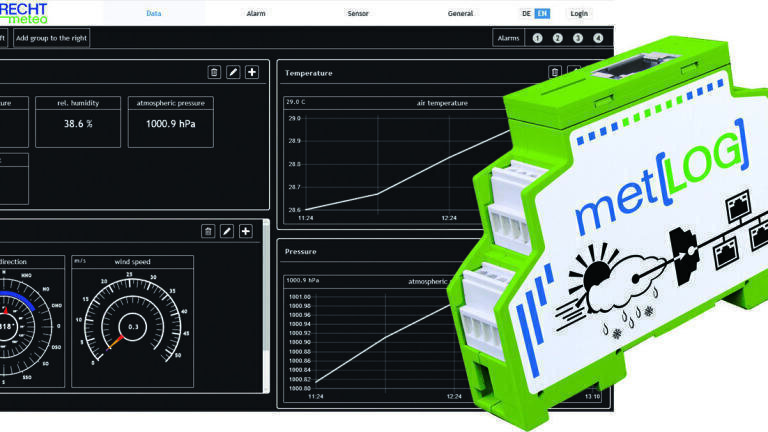Click the 12:24 label on pressure chart
Image resolution: width=768 pixels, height=432 pixels.
point(454,396)
